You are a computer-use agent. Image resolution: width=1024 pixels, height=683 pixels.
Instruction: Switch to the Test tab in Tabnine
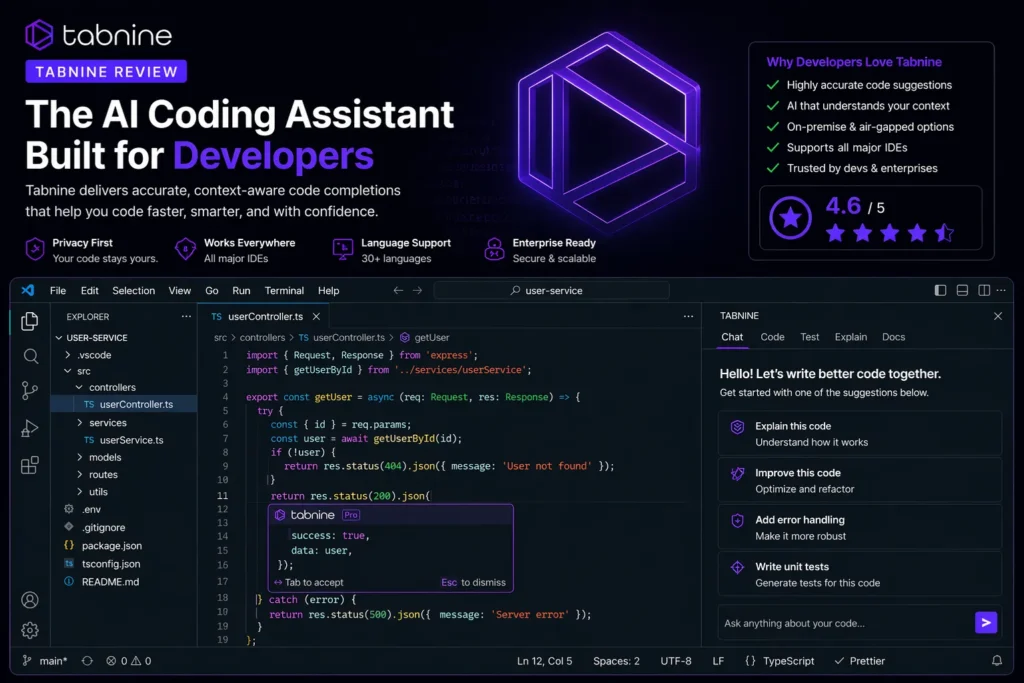[810, 337]
